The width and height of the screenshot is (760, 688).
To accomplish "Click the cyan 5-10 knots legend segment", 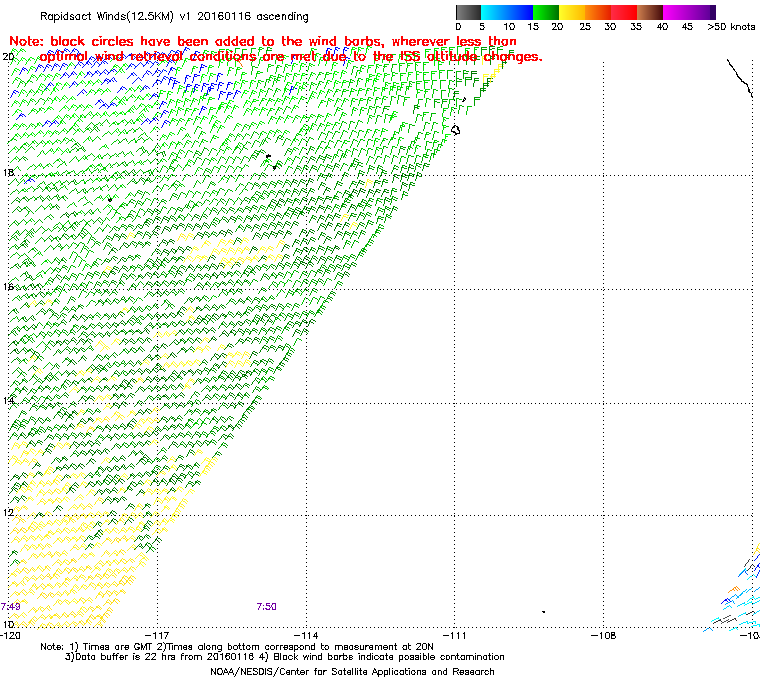I will [494, 12].
